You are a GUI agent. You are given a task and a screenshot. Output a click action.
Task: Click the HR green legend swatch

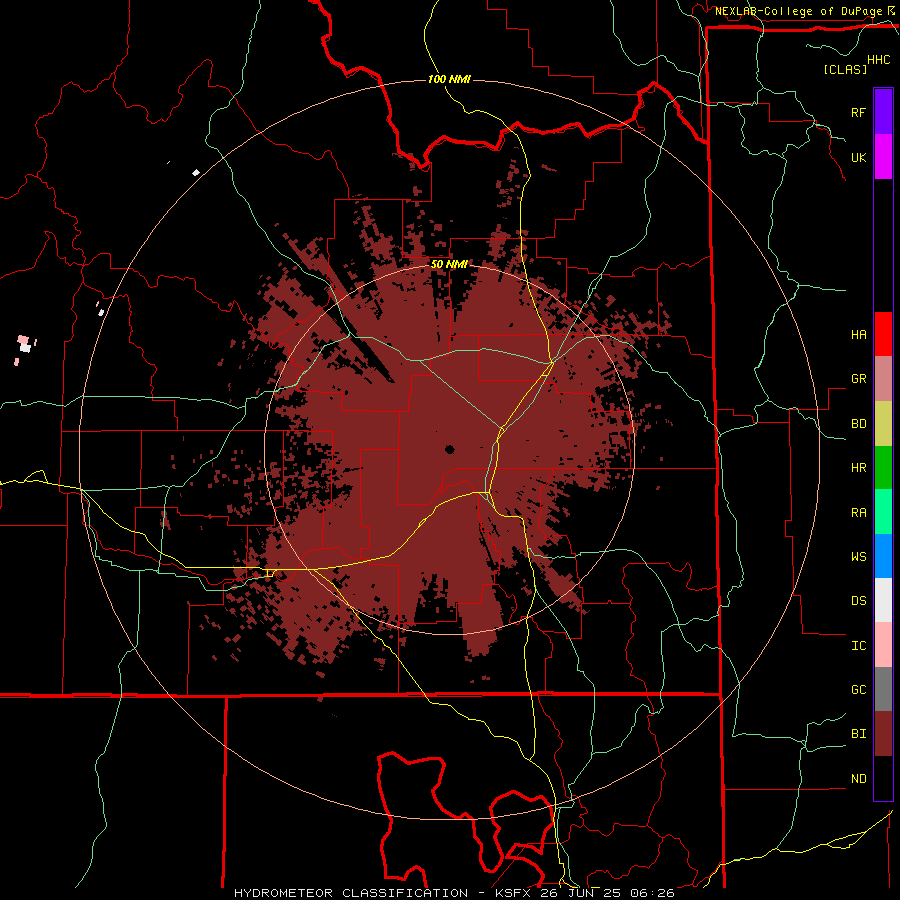(883, 468)
